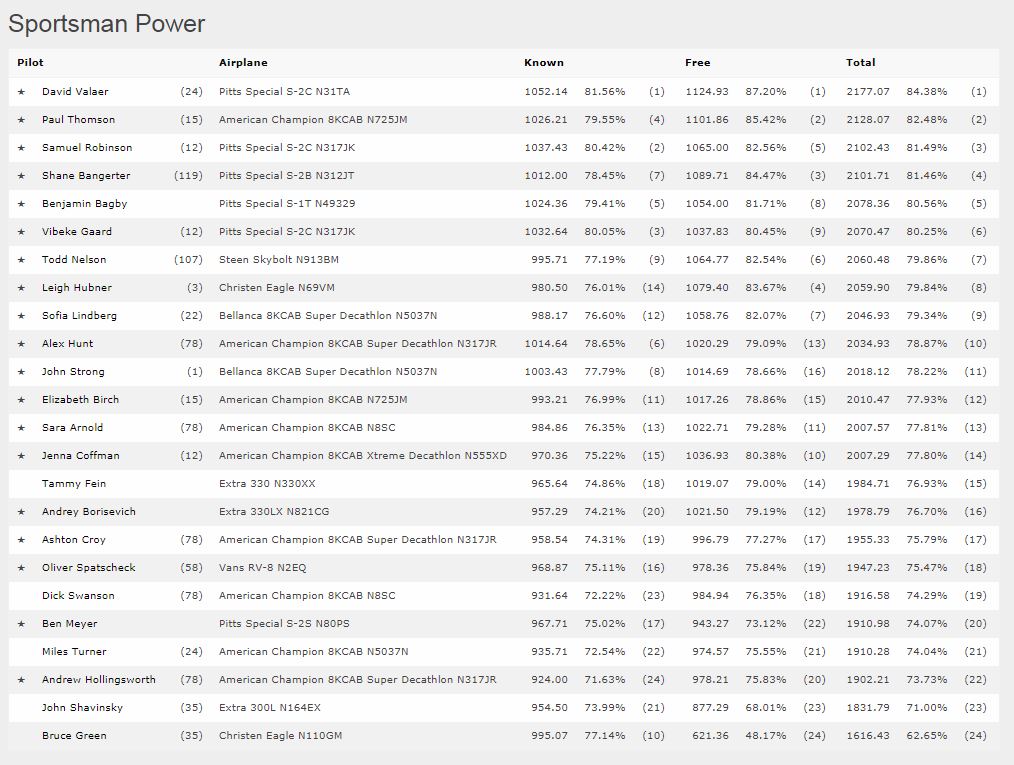Click the star icon beside Vibeke Gaard
The height and width of the screenshot is (765, 1014).
coord(21,232)
